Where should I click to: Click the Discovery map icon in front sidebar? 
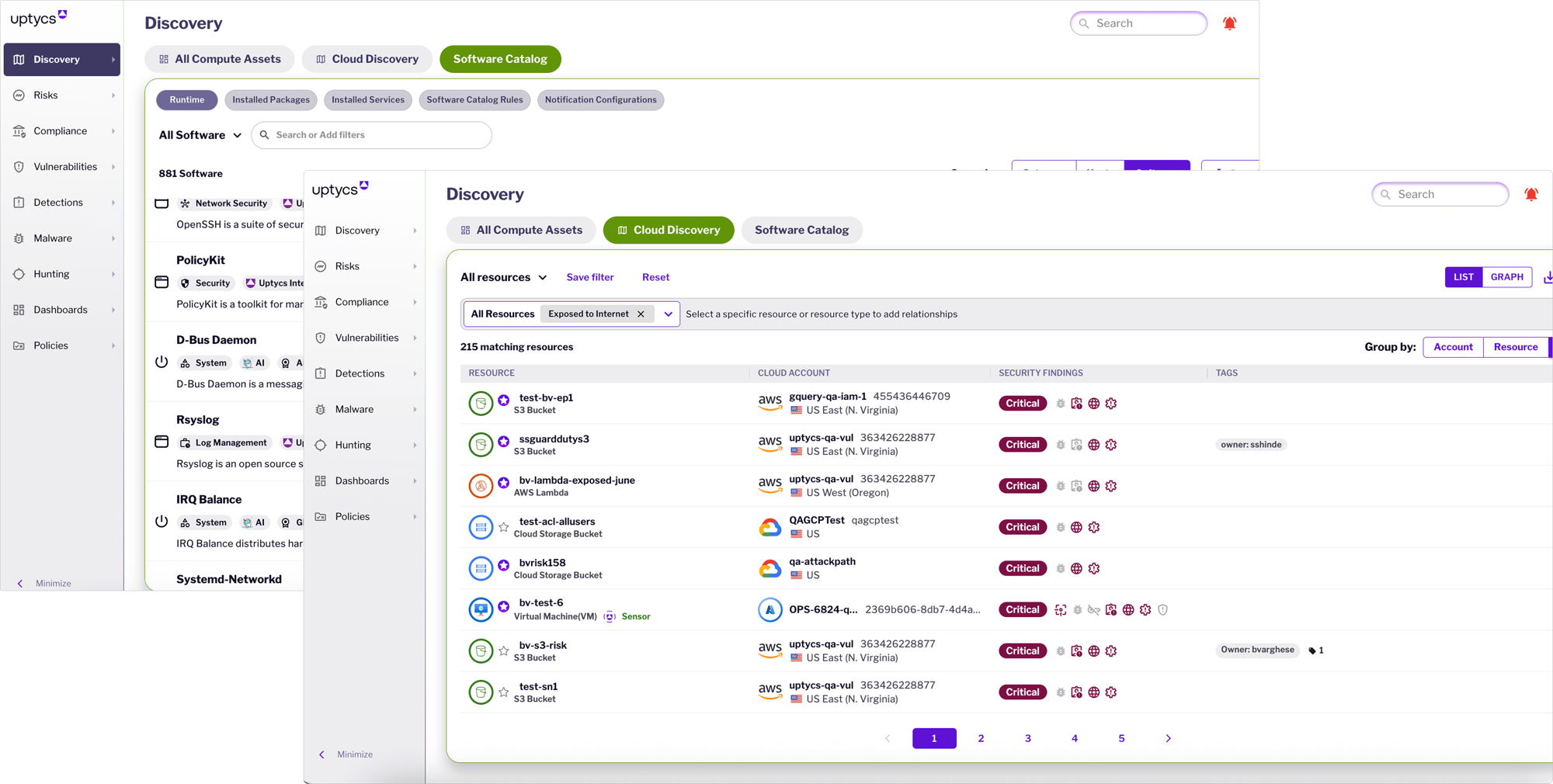[x=321, y=231]
